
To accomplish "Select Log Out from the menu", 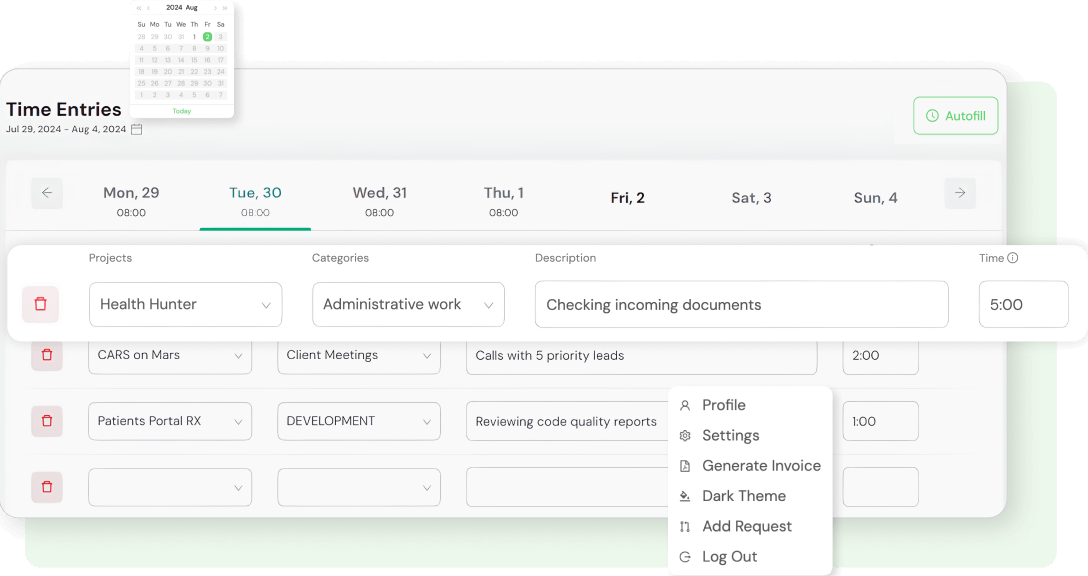I will (729, 557).
